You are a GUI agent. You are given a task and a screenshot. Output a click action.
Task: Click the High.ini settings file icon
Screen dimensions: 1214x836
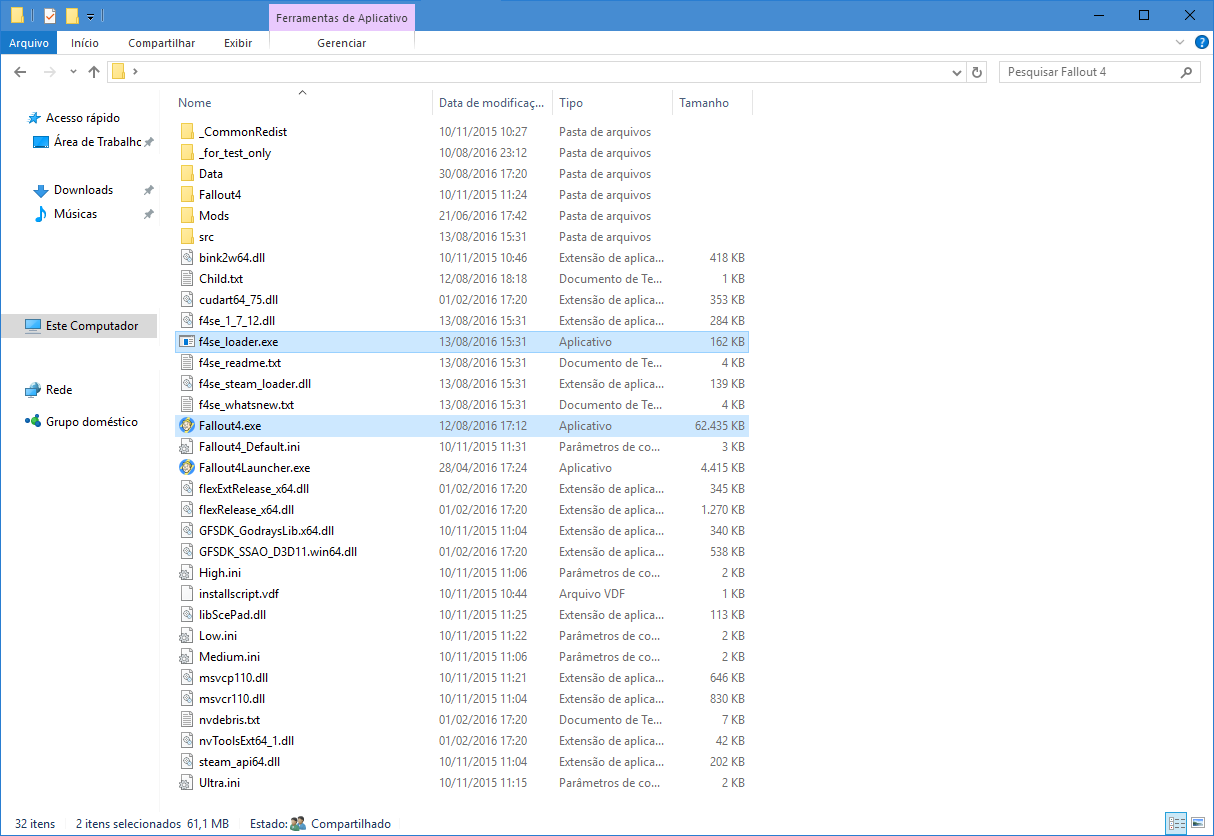(x=186, y=573)
